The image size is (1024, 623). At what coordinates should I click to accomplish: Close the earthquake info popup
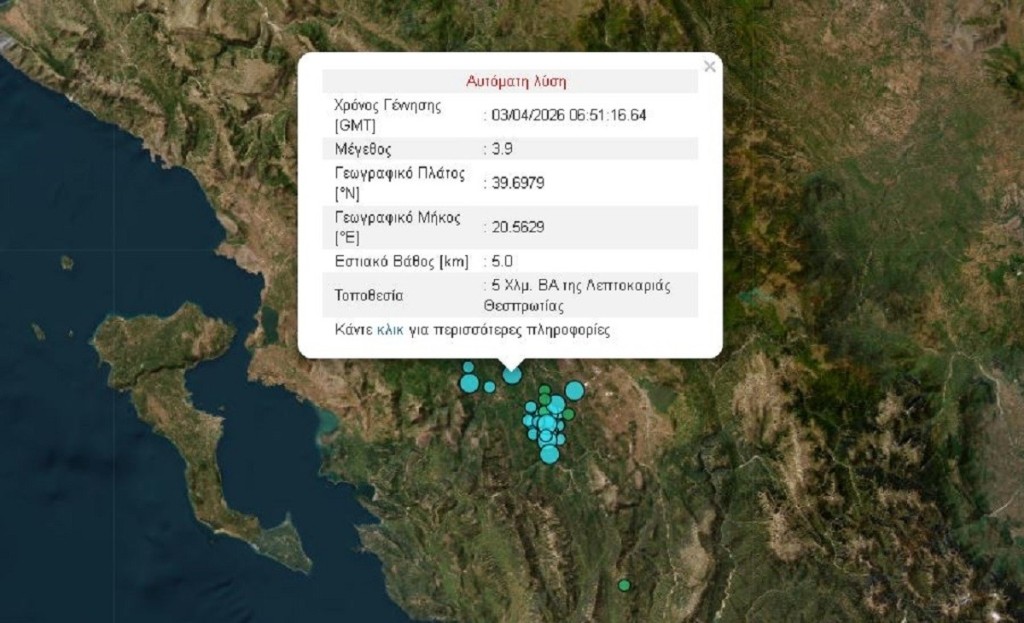tap(709, 67)
